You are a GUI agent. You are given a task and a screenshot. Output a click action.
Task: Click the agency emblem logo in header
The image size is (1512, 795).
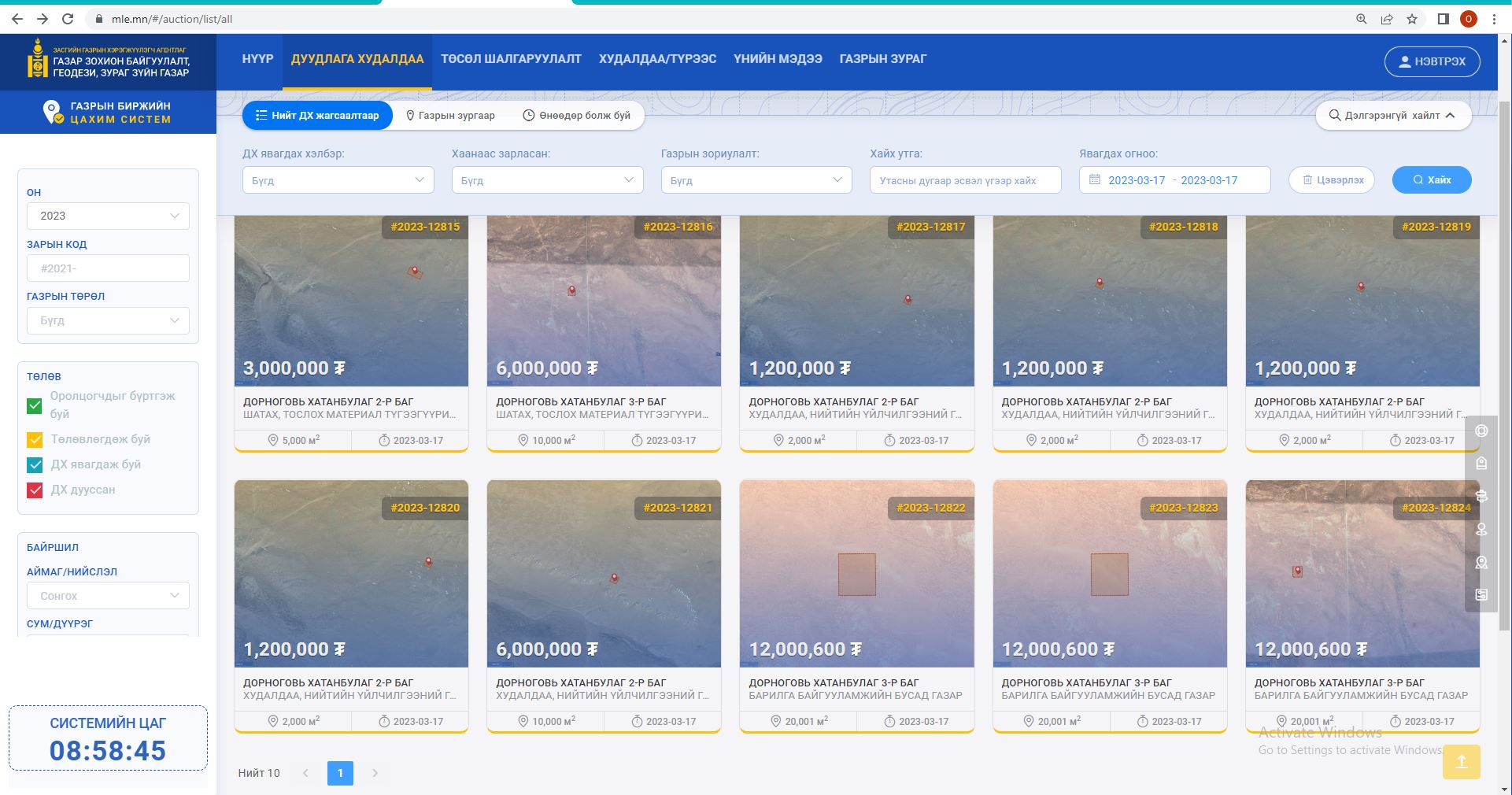pyautogui.click(x=37, y=60)
